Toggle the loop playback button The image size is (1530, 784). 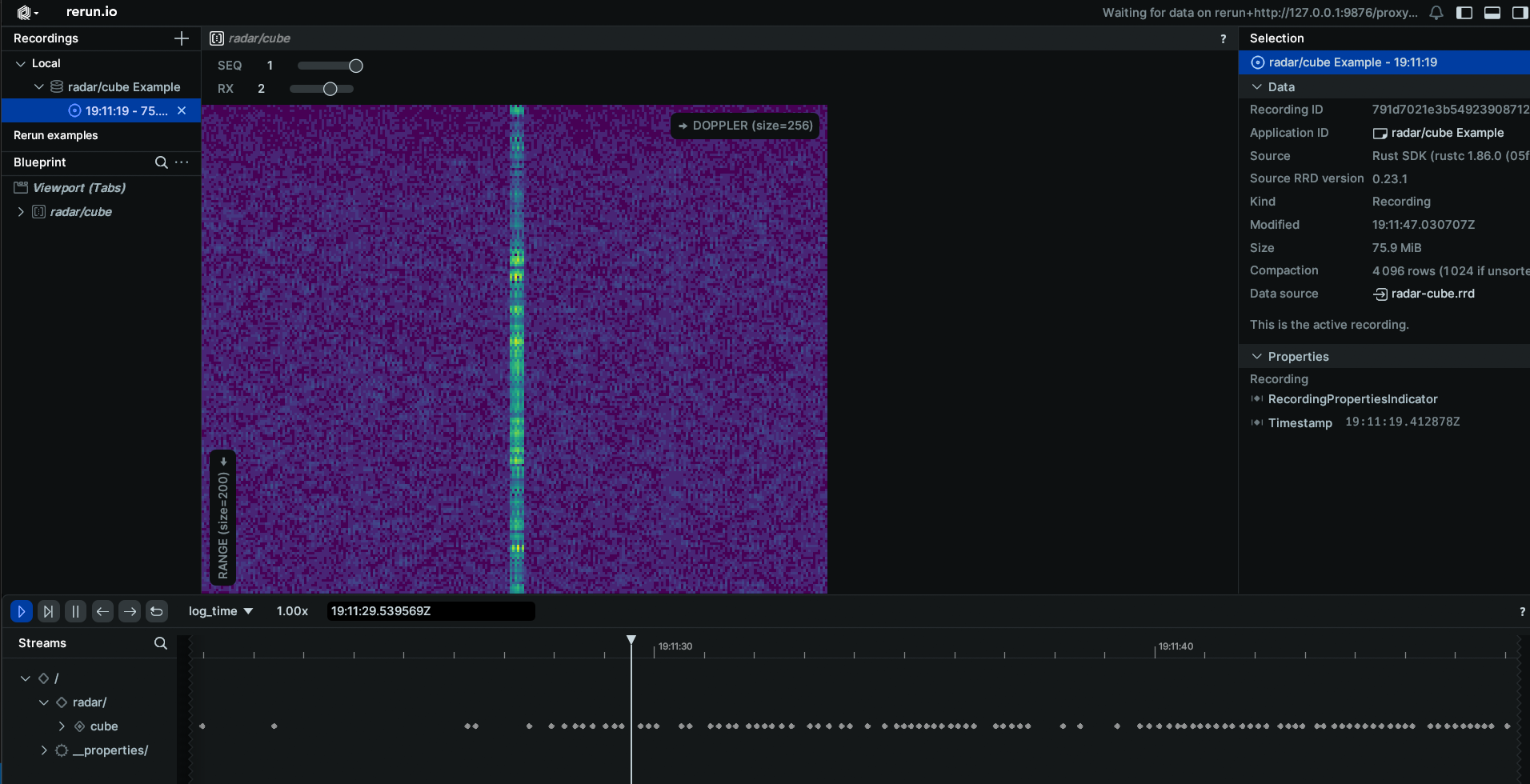point(157,611)
